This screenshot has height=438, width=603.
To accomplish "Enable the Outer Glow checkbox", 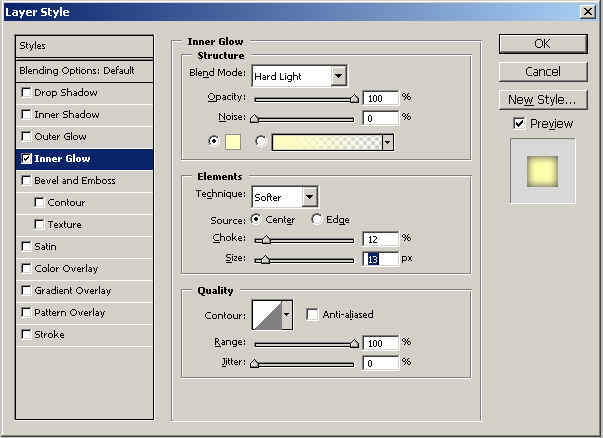I will pos(26,137).
